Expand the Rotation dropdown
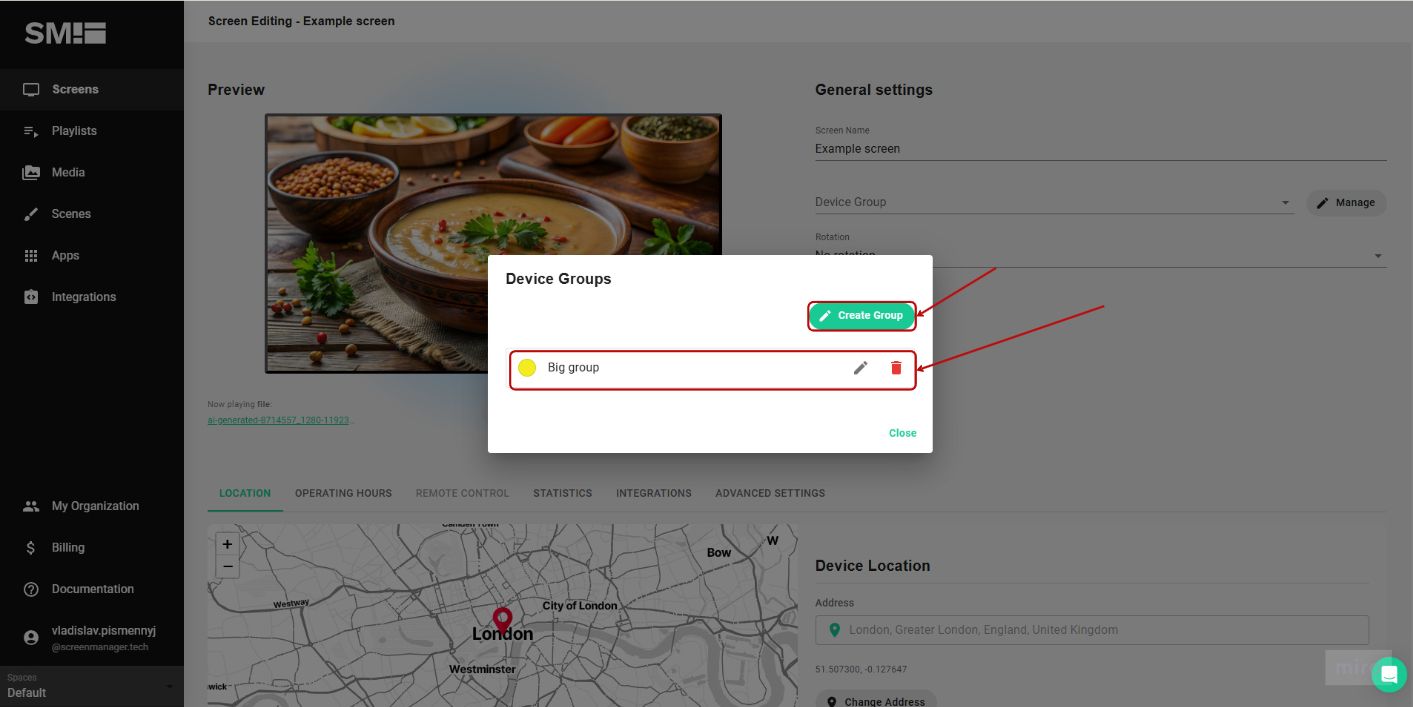1413x707 pixels. coord(1100,256)
